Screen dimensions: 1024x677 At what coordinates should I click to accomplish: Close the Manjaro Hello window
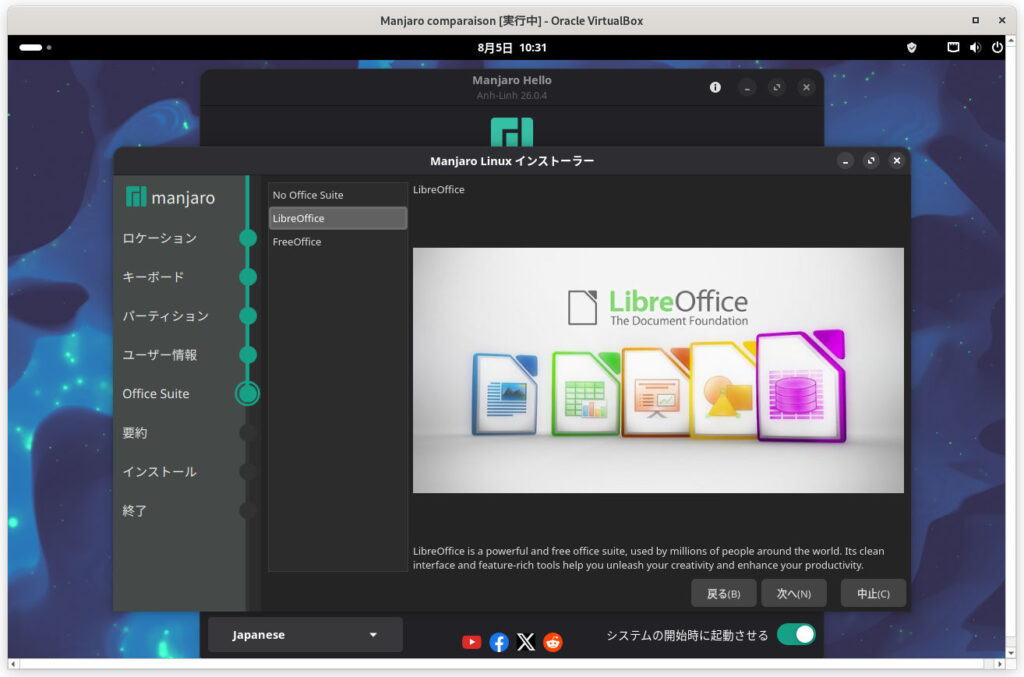(807, 87)
